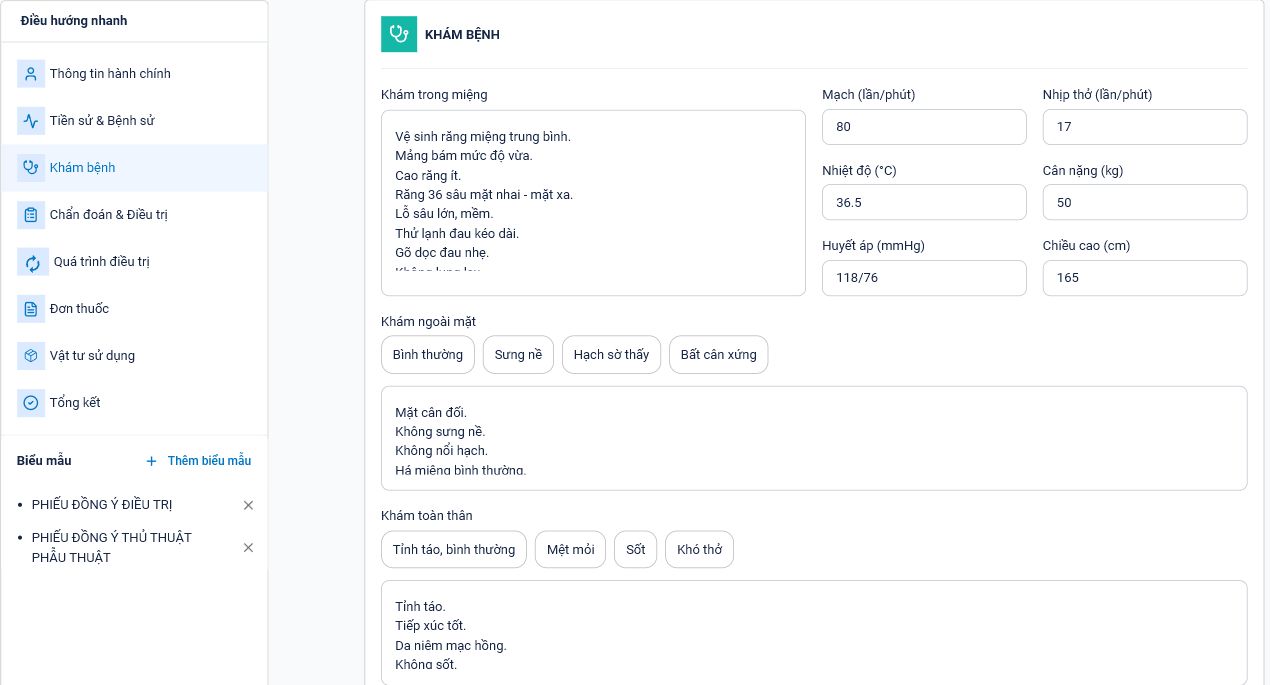The width and height of the screenshot is (1270, 685).
Task: Click the checkmark icon beside Tổng kết
Action: tap(31, 403)
